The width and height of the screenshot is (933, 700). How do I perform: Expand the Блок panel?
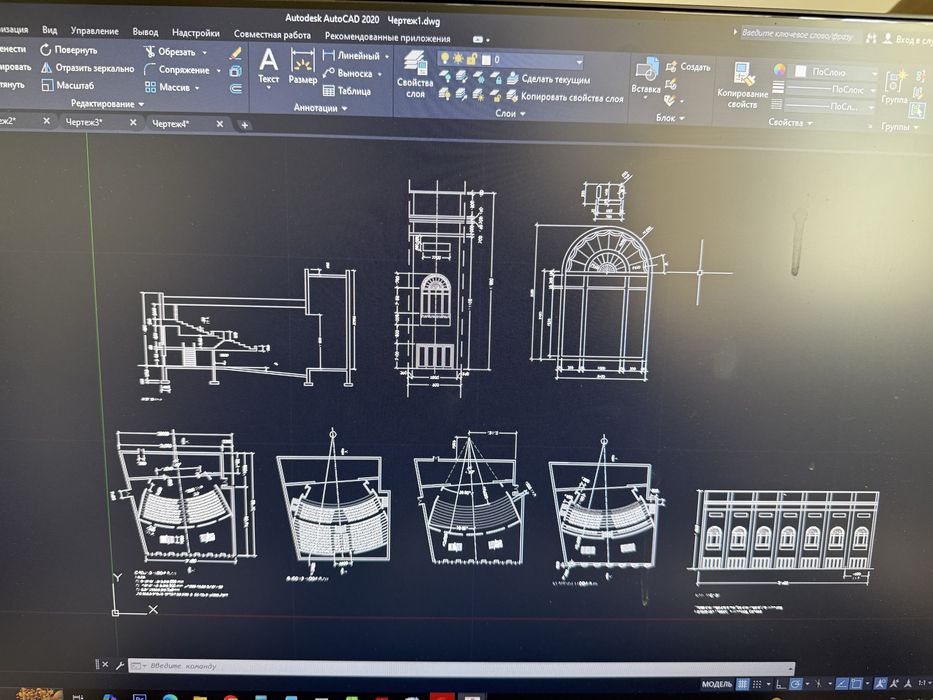coord(670,118)
